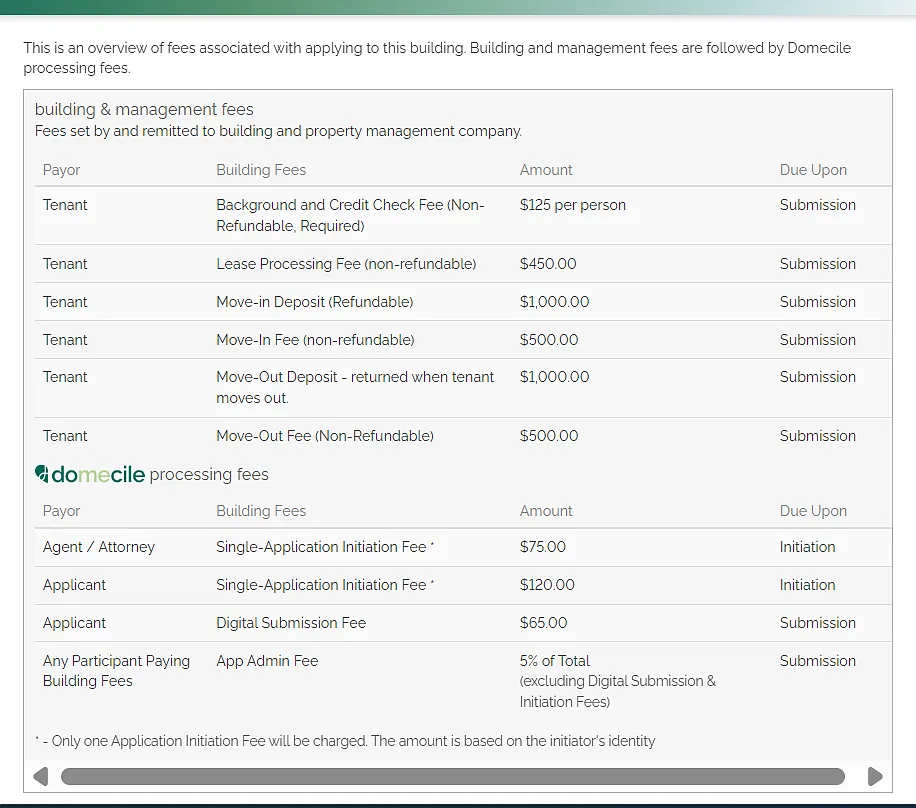Click the $450.00 amount
The width and height of the screenshot is (916, 808).
pos(548,264)
